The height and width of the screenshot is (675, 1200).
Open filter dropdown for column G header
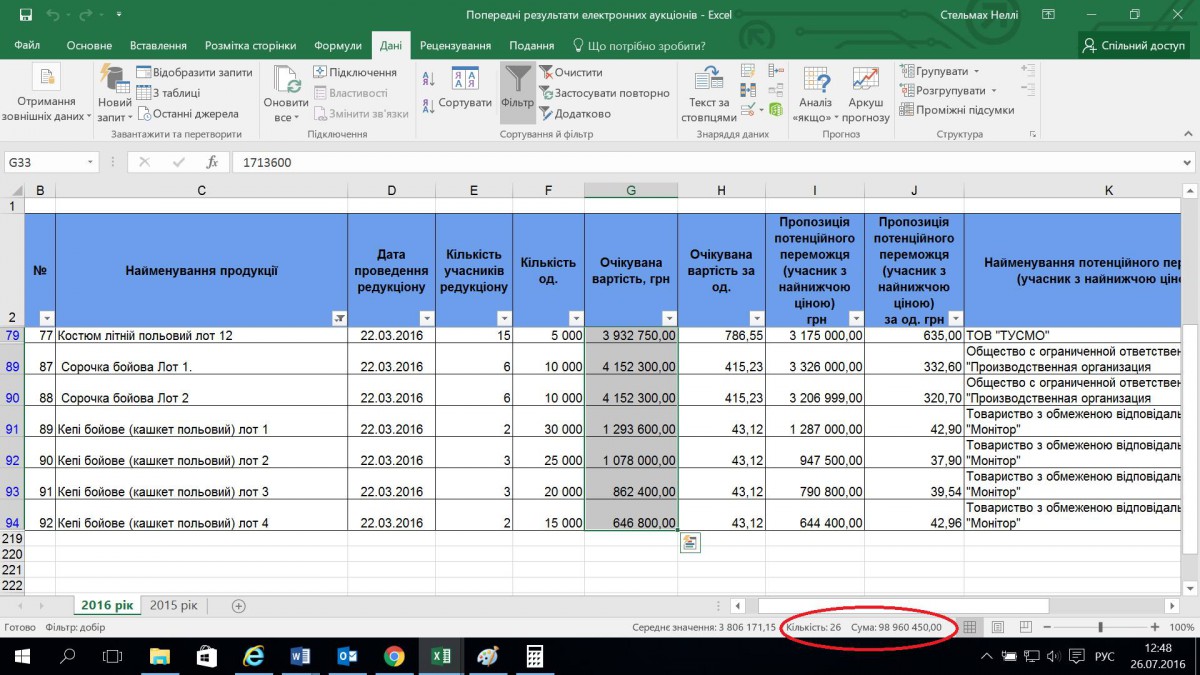tap(669, 317)
